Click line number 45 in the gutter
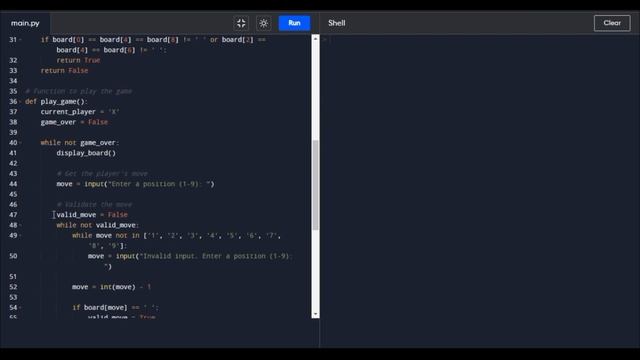The width and height of the screenshot is (640, 360). click(13, 194)
